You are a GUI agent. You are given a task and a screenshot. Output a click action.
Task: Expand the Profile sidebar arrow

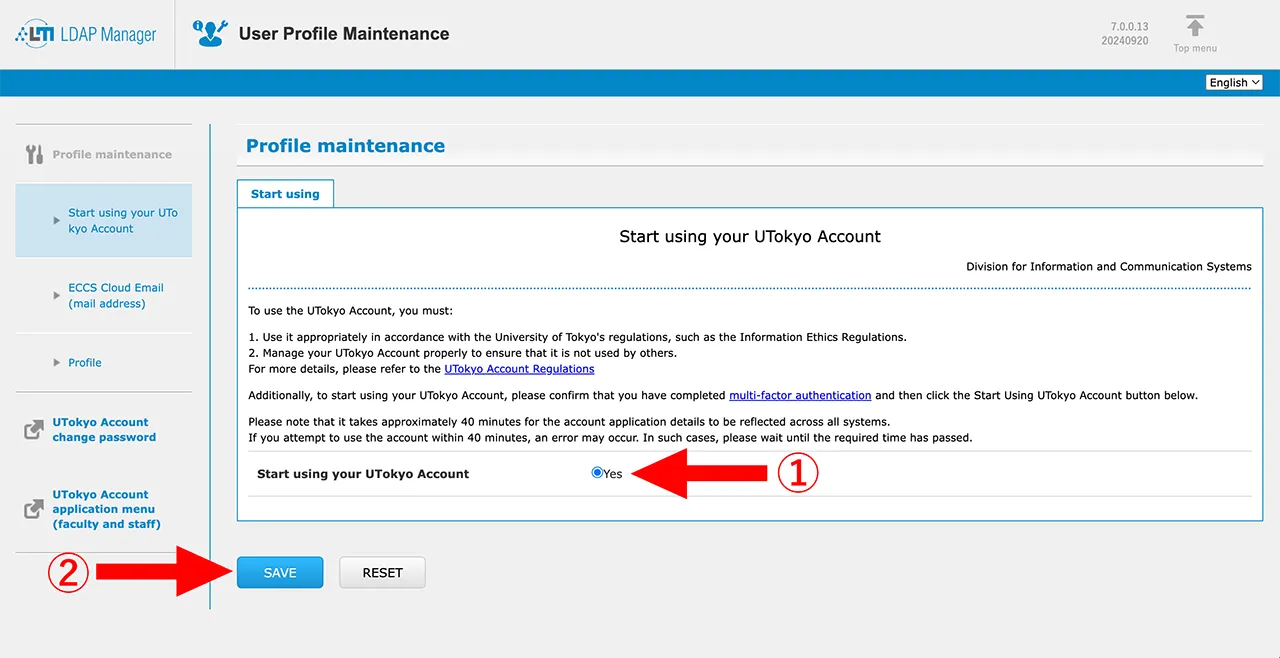pyautogui.click(x=57, y=362)
